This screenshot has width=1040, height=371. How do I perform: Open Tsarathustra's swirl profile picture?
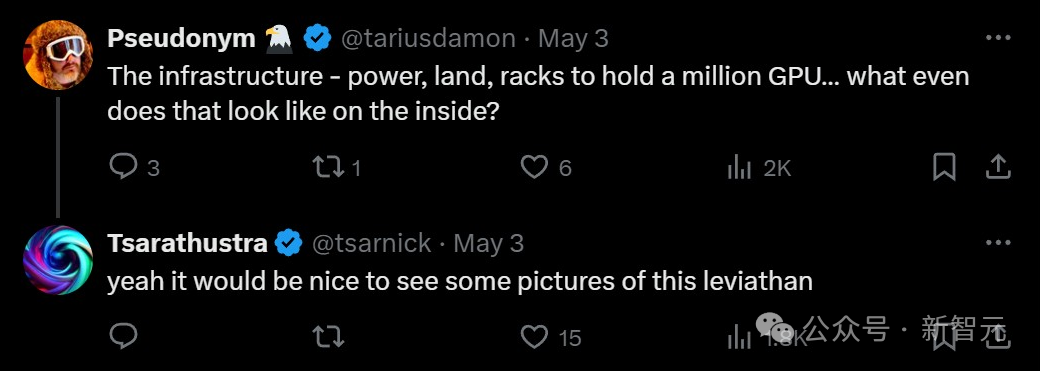[58, 260]
